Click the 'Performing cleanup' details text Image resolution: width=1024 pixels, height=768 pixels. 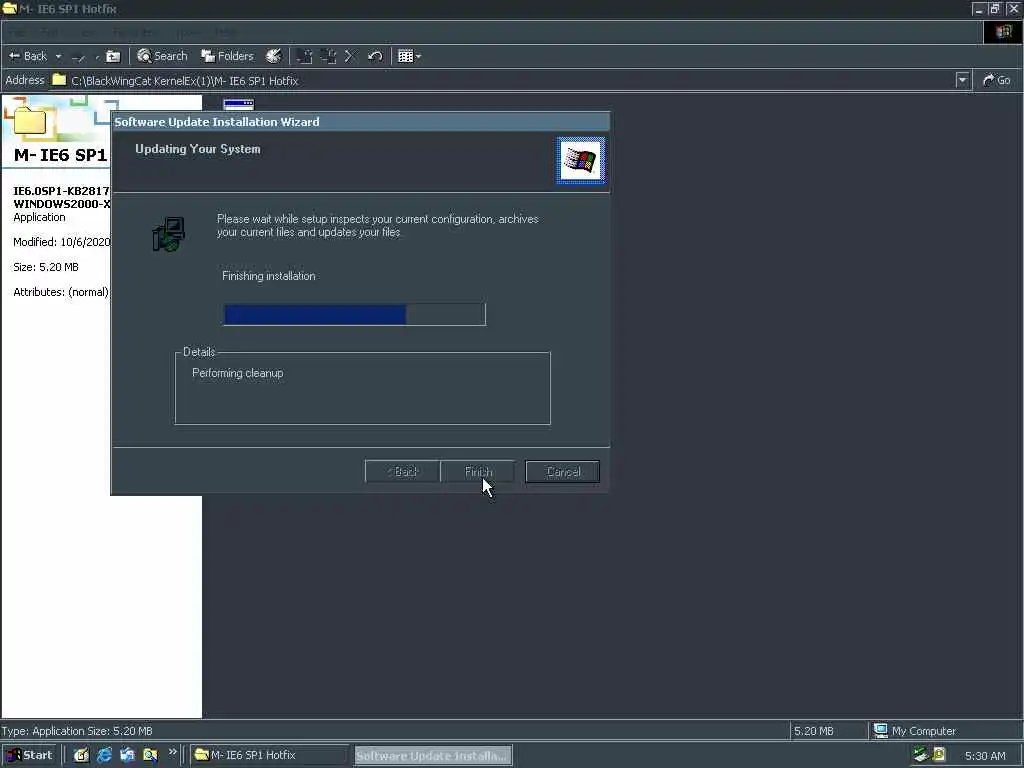click(x=238, y=373)
